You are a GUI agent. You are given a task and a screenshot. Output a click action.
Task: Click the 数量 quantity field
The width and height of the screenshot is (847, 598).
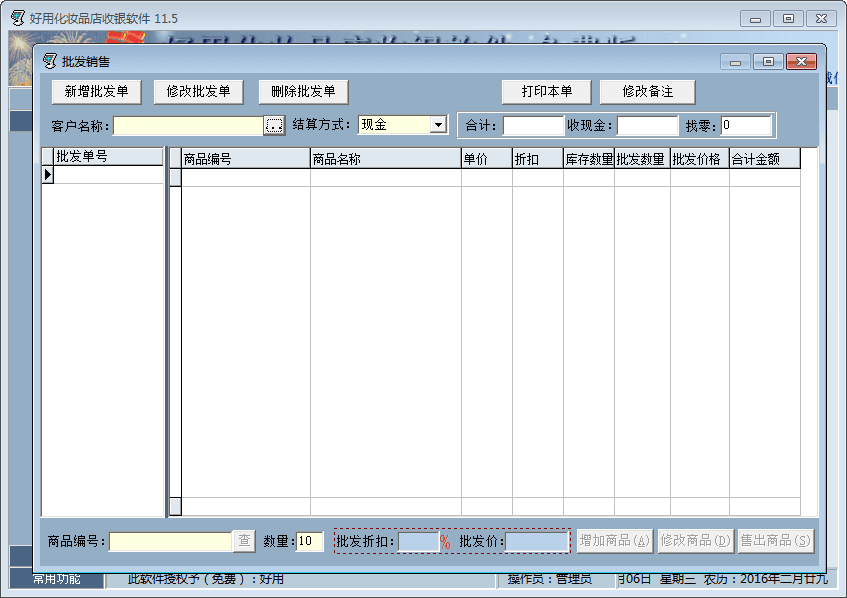coord(310,541)
